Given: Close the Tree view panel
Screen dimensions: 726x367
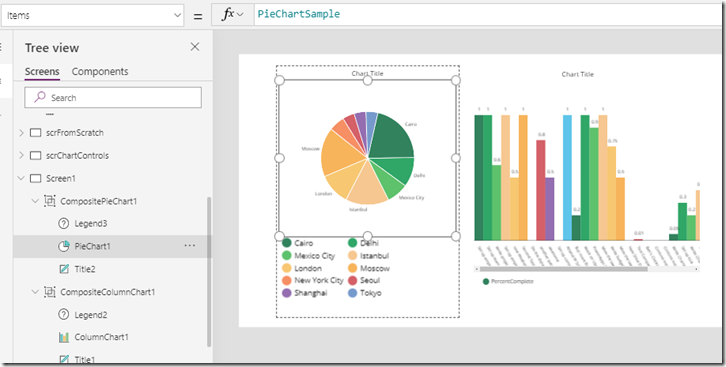Looking at the screenshot, I should (195, 46).
